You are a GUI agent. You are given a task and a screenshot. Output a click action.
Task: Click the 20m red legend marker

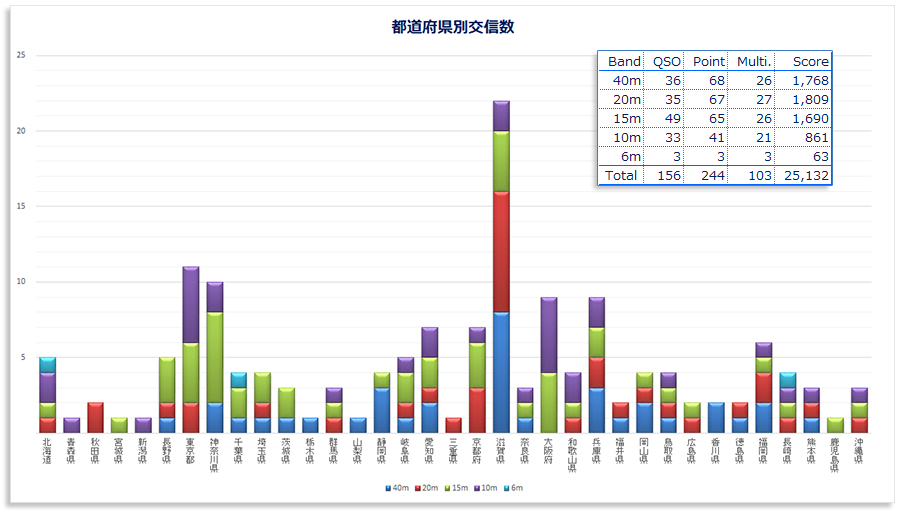point(416,488)
